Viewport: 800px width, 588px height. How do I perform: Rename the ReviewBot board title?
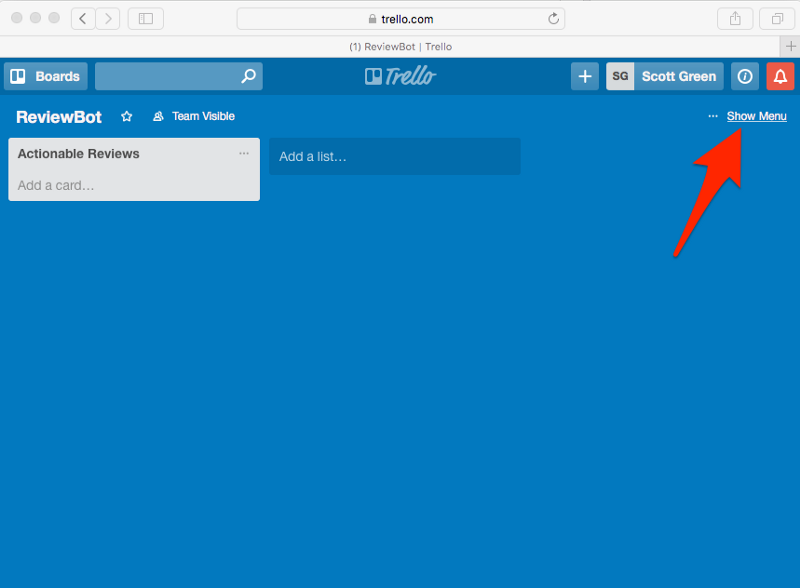pos(59,117)
